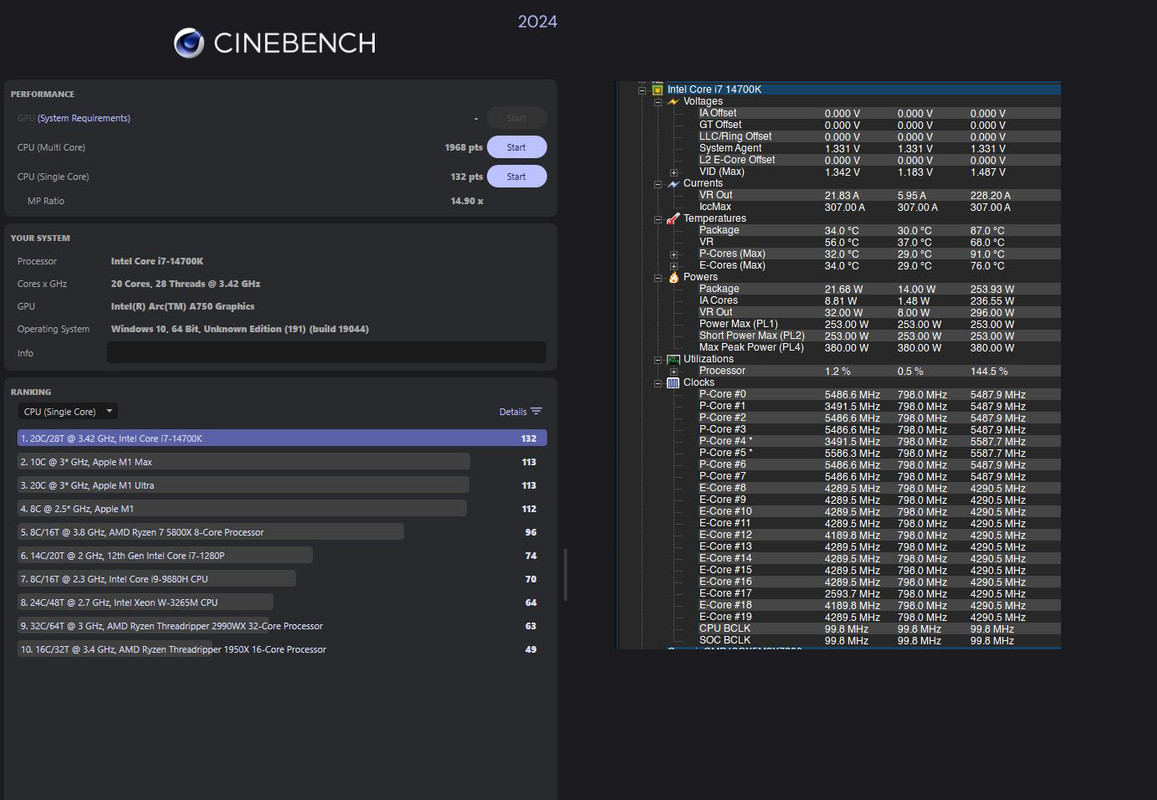Click the Details filter icon in Ranking

[536, 411]
